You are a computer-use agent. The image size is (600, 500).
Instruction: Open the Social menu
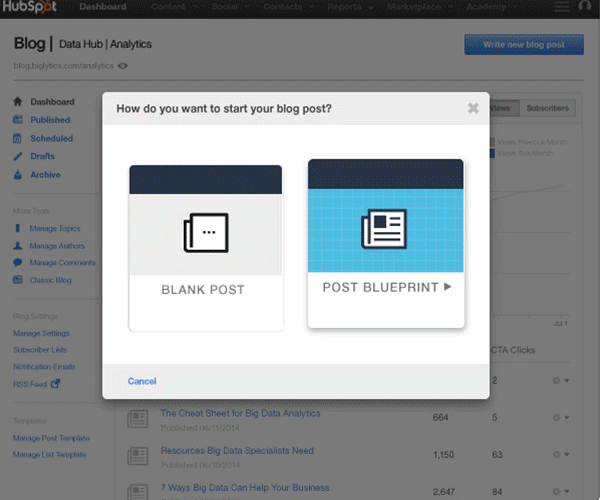coord(227,7)
